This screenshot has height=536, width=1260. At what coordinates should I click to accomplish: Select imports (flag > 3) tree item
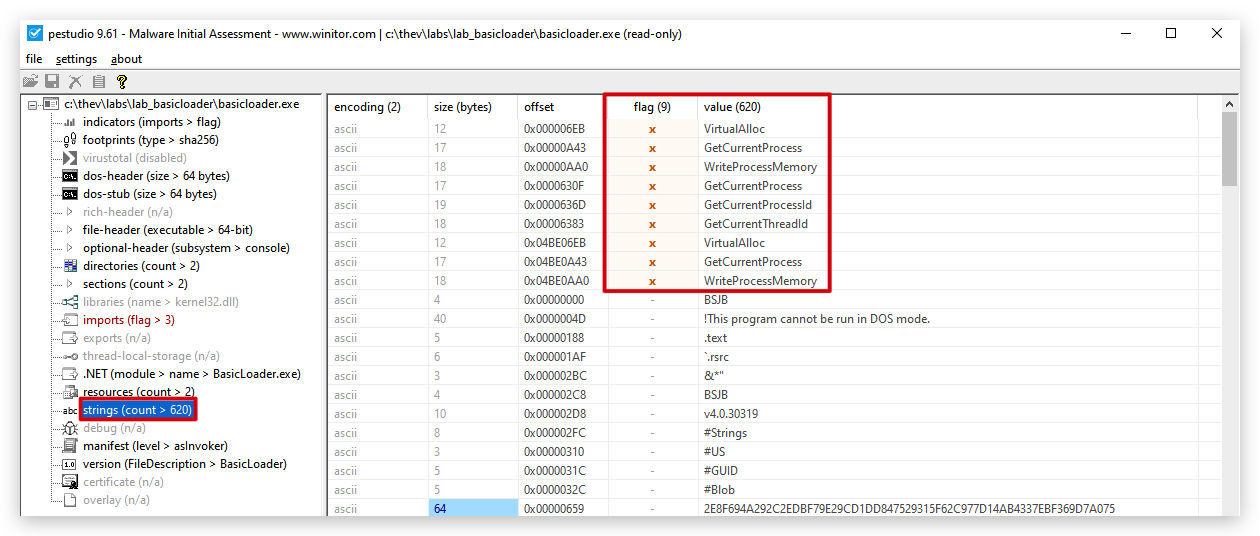coord(129,320)
